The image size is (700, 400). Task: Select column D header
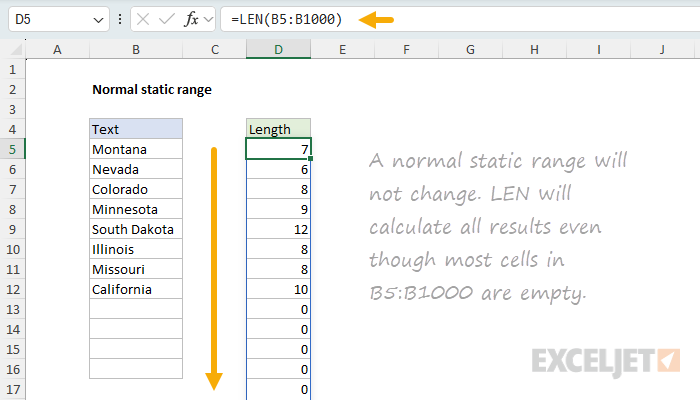tap(278, 49)
